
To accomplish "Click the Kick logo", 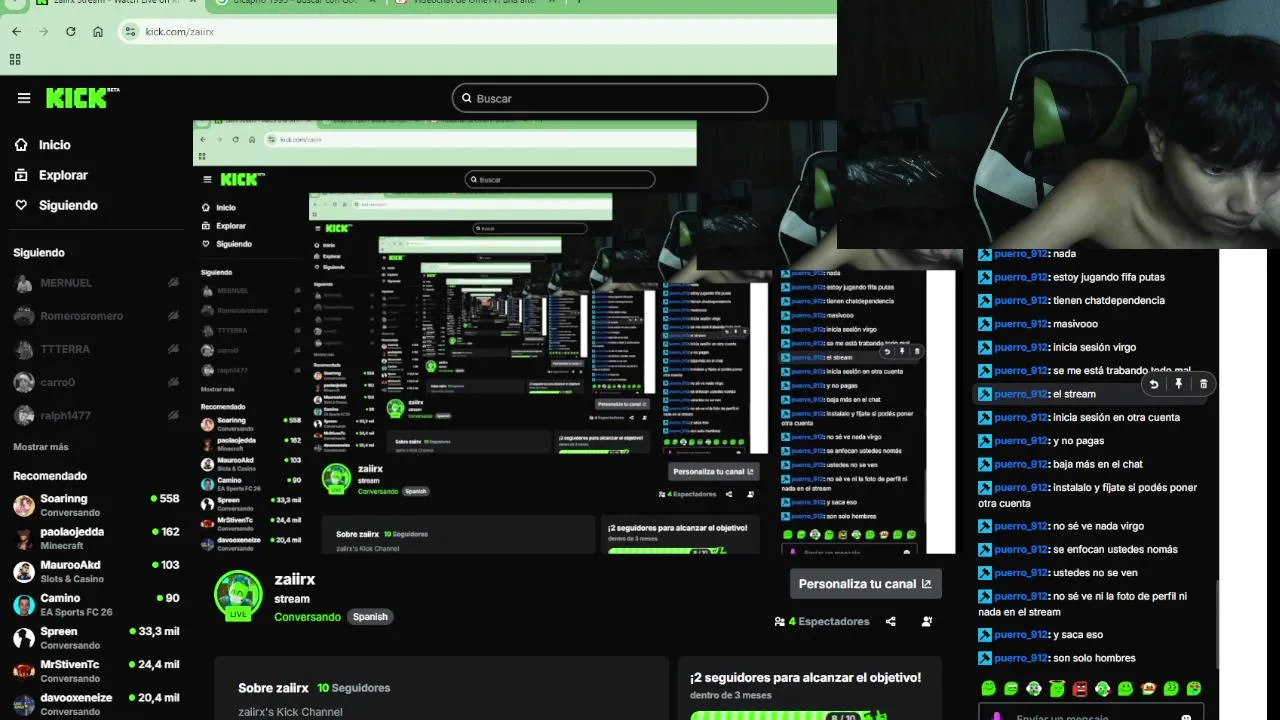I will click(x=82, y=98).
